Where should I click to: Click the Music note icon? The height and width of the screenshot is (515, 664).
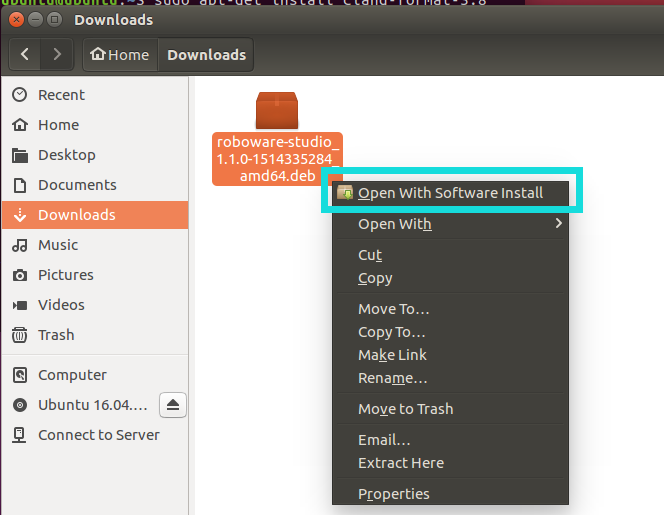[x=19, y=245]
